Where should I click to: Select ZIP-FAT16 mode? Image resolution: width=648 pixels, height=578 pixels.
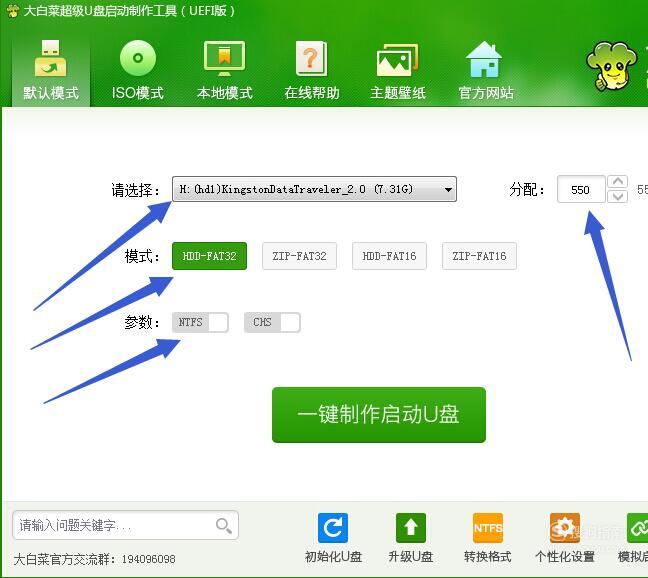coord(479,256)
